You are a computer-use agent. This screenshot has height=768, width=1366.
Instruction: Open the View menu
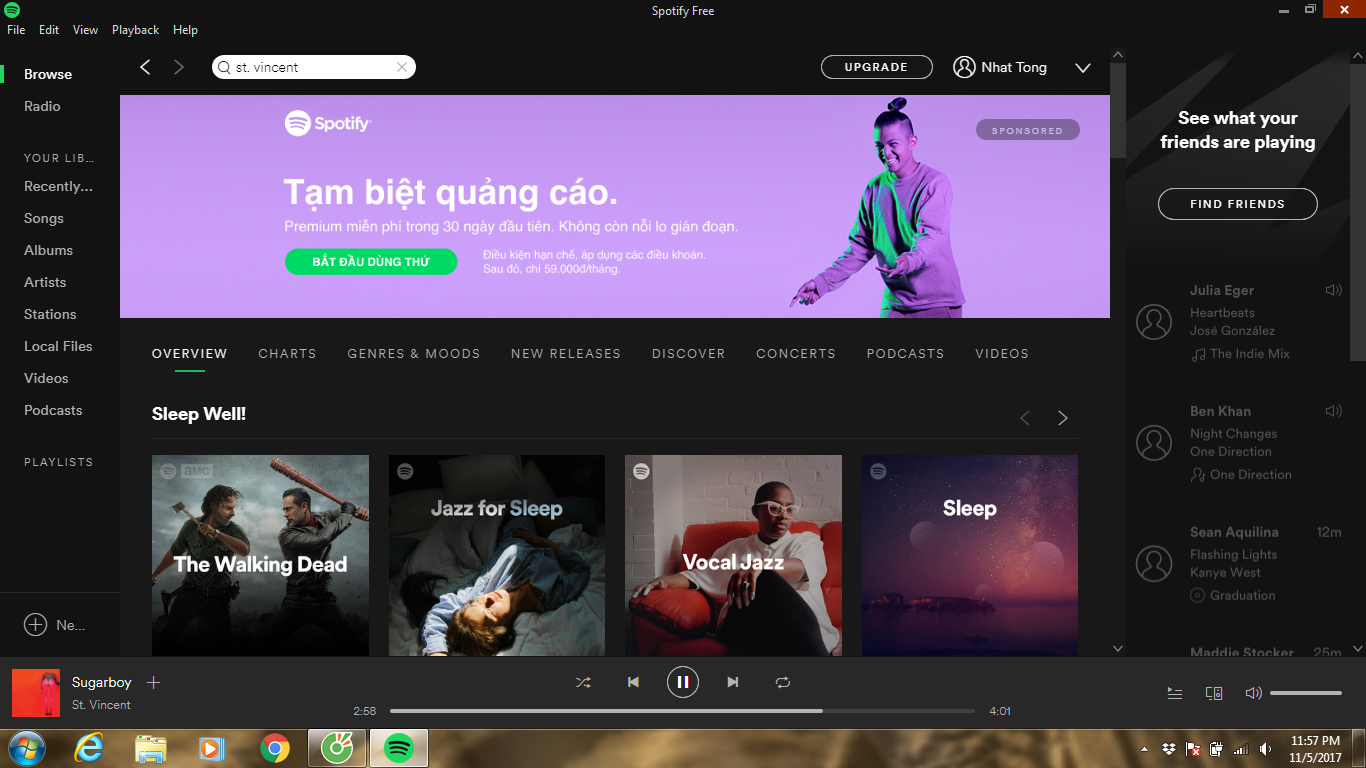click(x=85, y=30)
